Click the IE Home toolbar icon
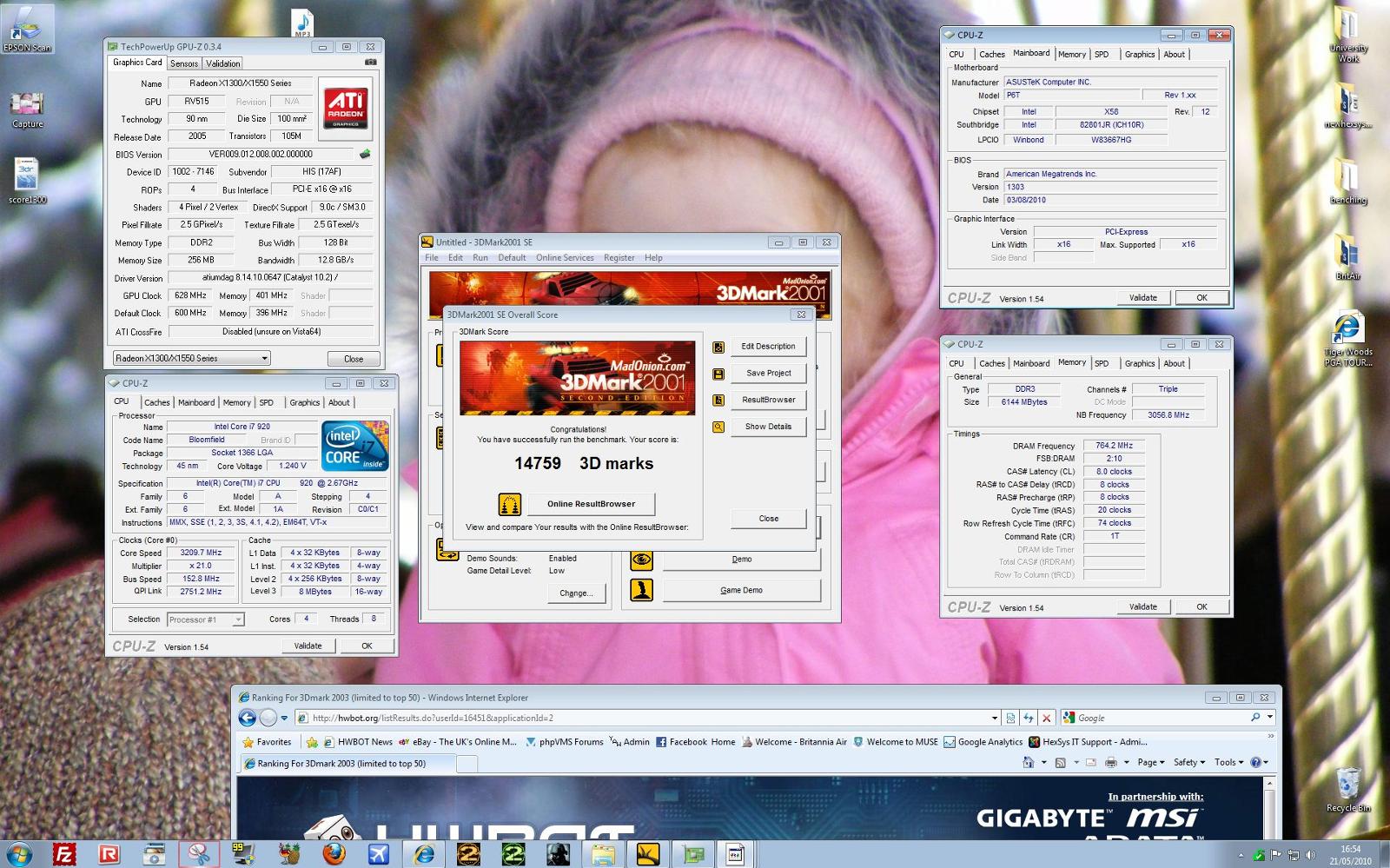1390x868 pixels. (x=1029, y=762)
